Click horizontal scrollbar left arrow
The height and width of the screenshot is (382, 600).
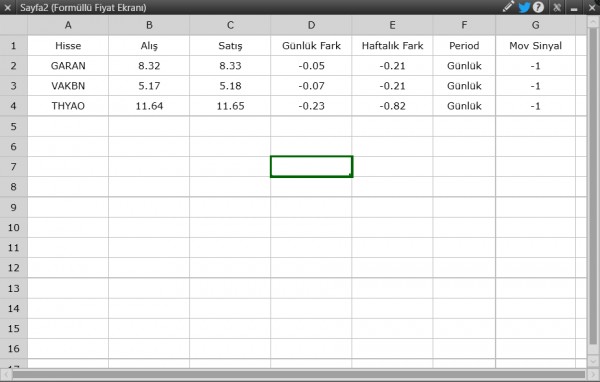[6, 374]
